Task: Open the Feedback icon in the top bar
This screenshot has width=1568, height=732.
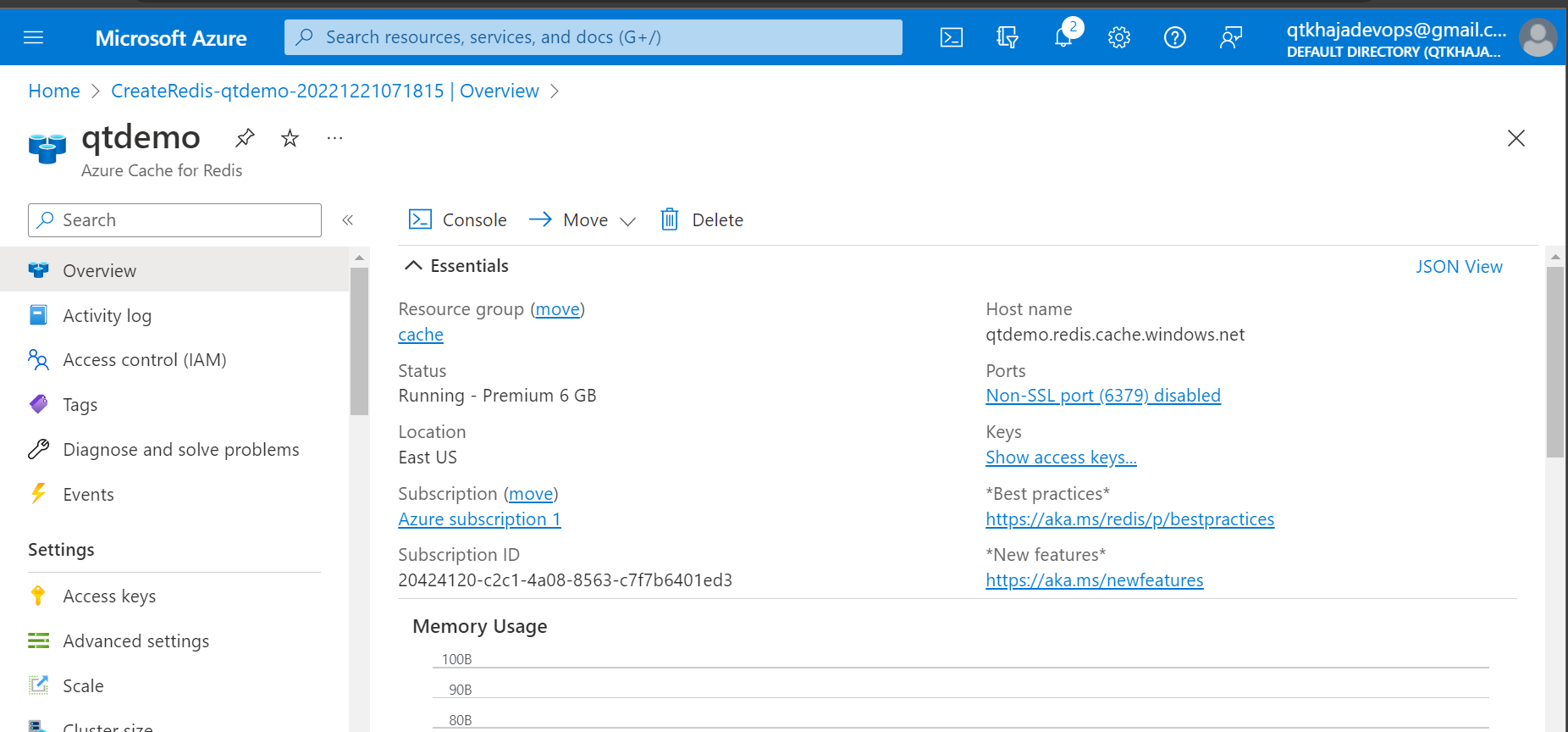Action: coord(1231,37)
